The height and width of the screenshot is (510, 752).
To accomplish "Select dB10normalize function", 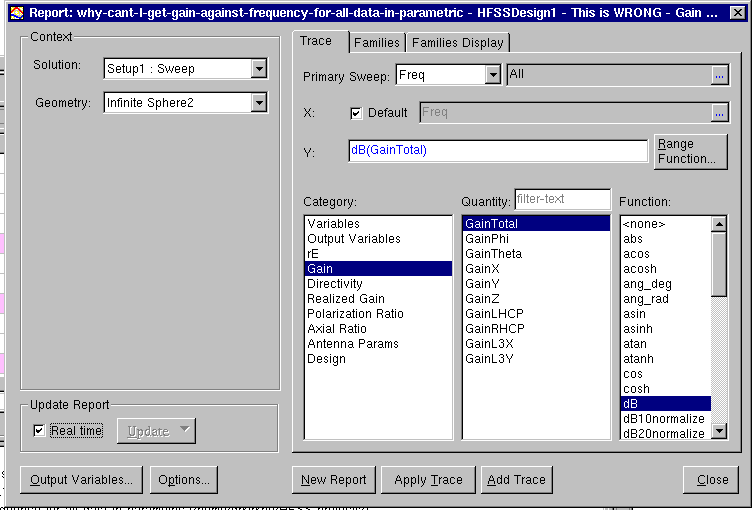I will pos(666,418).
